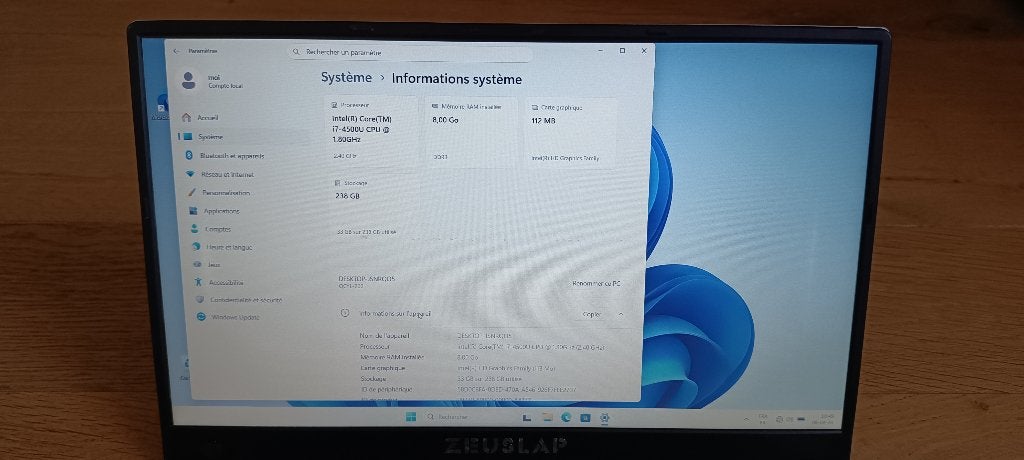Go back with the Paramètres back arrow
The height and width of the screenshot is (460, 1024).
click(176, 51)
